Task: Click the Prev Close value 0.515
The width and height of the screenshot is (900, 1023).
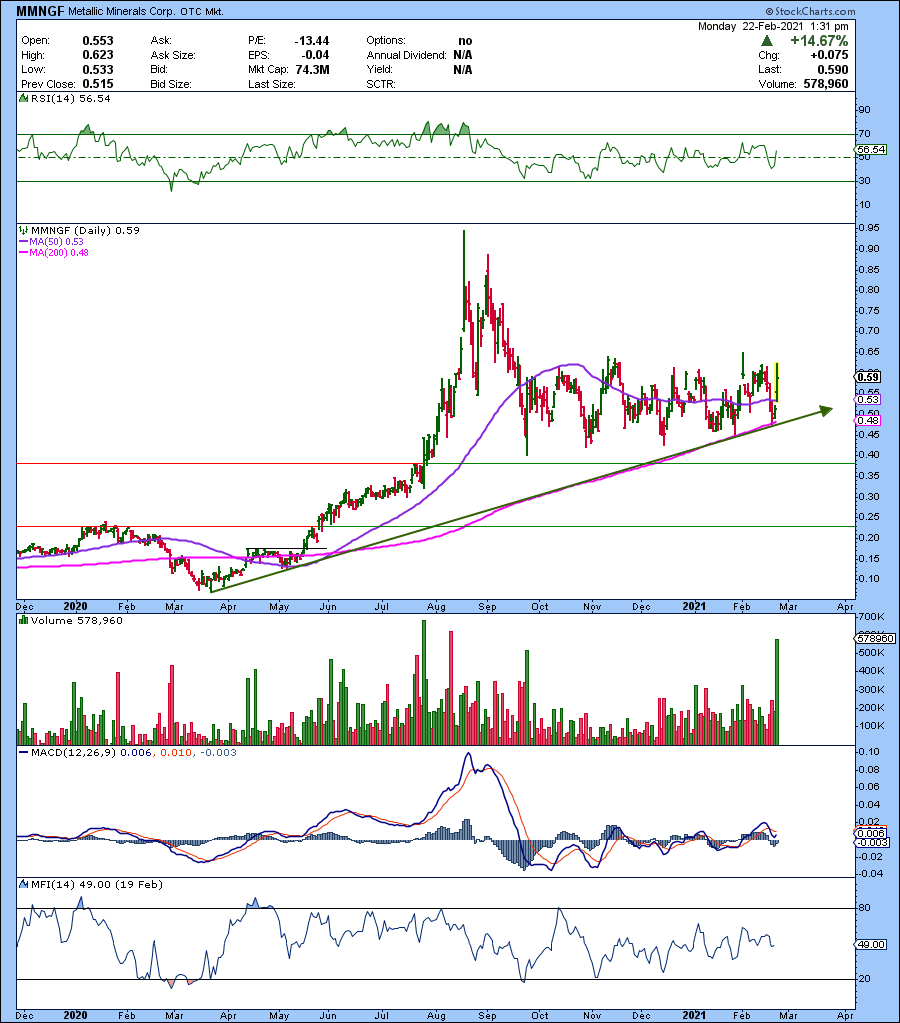Action: pyautogui.click(x=98, y=84)
